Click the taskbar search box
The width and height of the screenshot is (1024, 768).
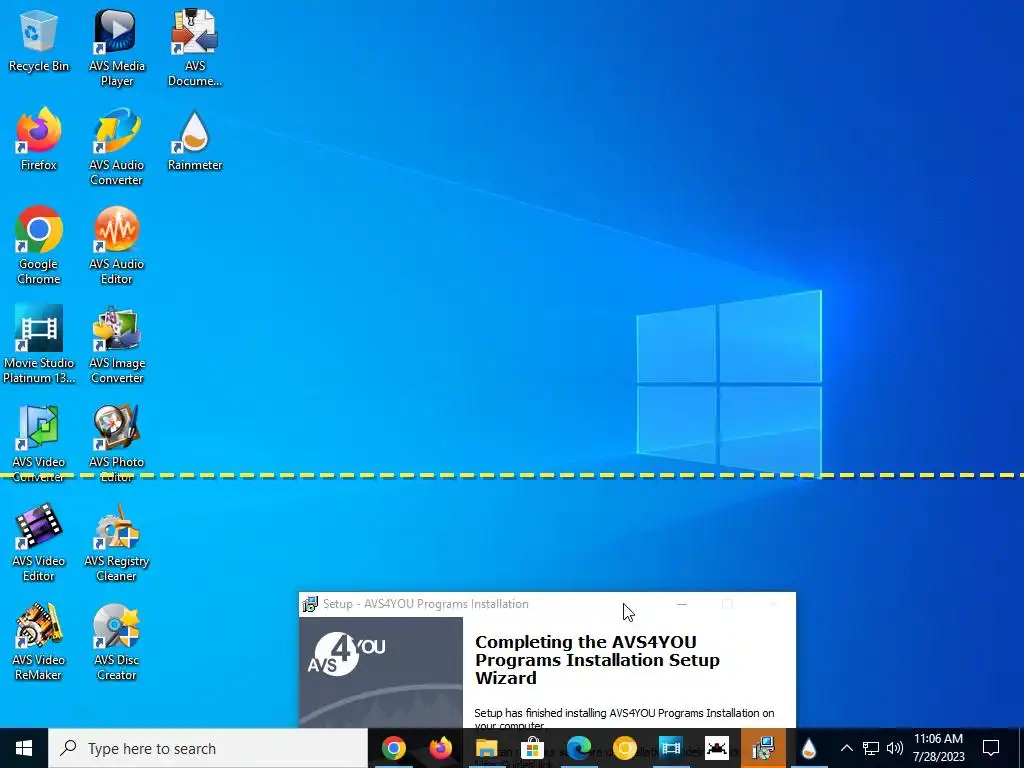208,748
